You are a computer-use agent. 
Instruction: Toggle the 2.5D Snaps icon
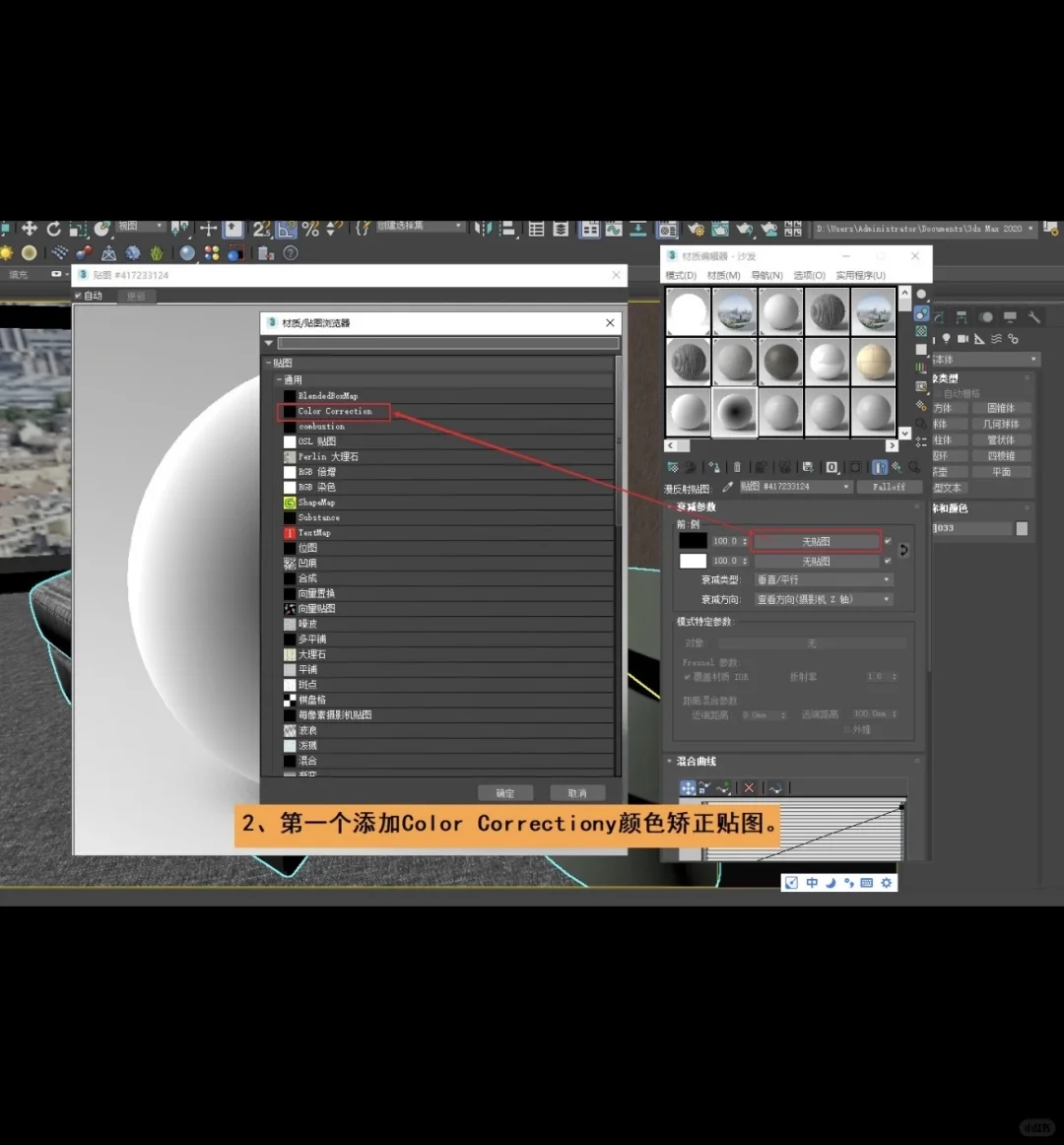(x=261, y=229)
